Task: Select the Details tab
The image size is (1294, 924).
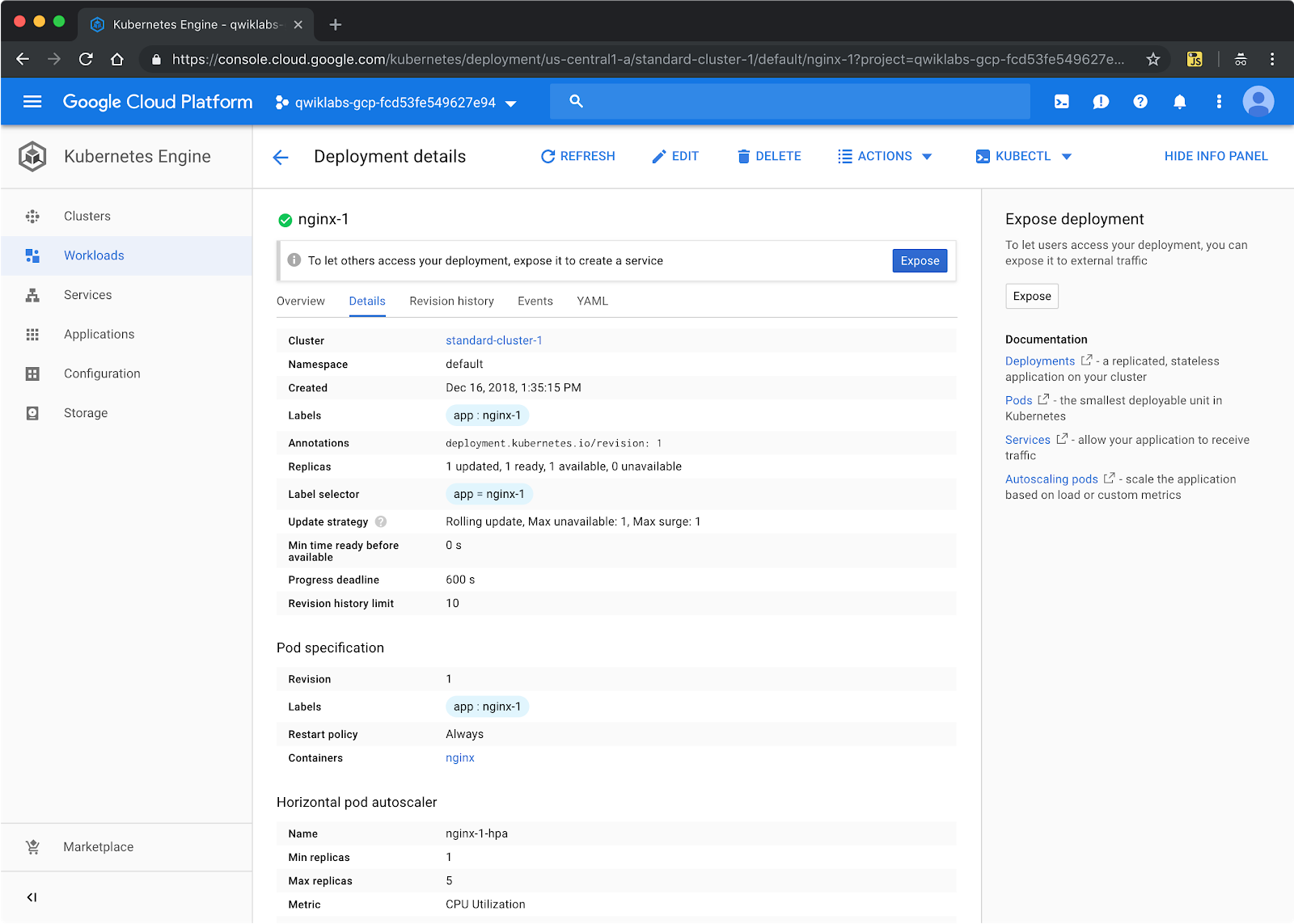Action: click(367, 302)
